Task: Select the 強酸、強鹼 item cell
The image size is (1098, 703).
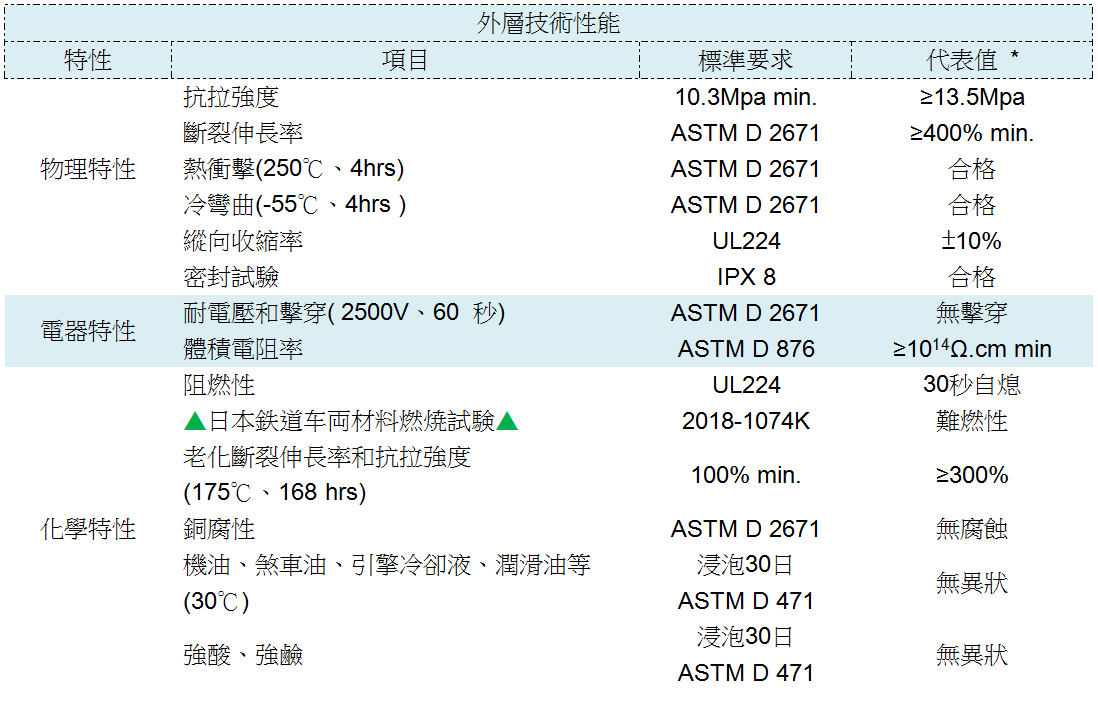Action: [243, 655]
